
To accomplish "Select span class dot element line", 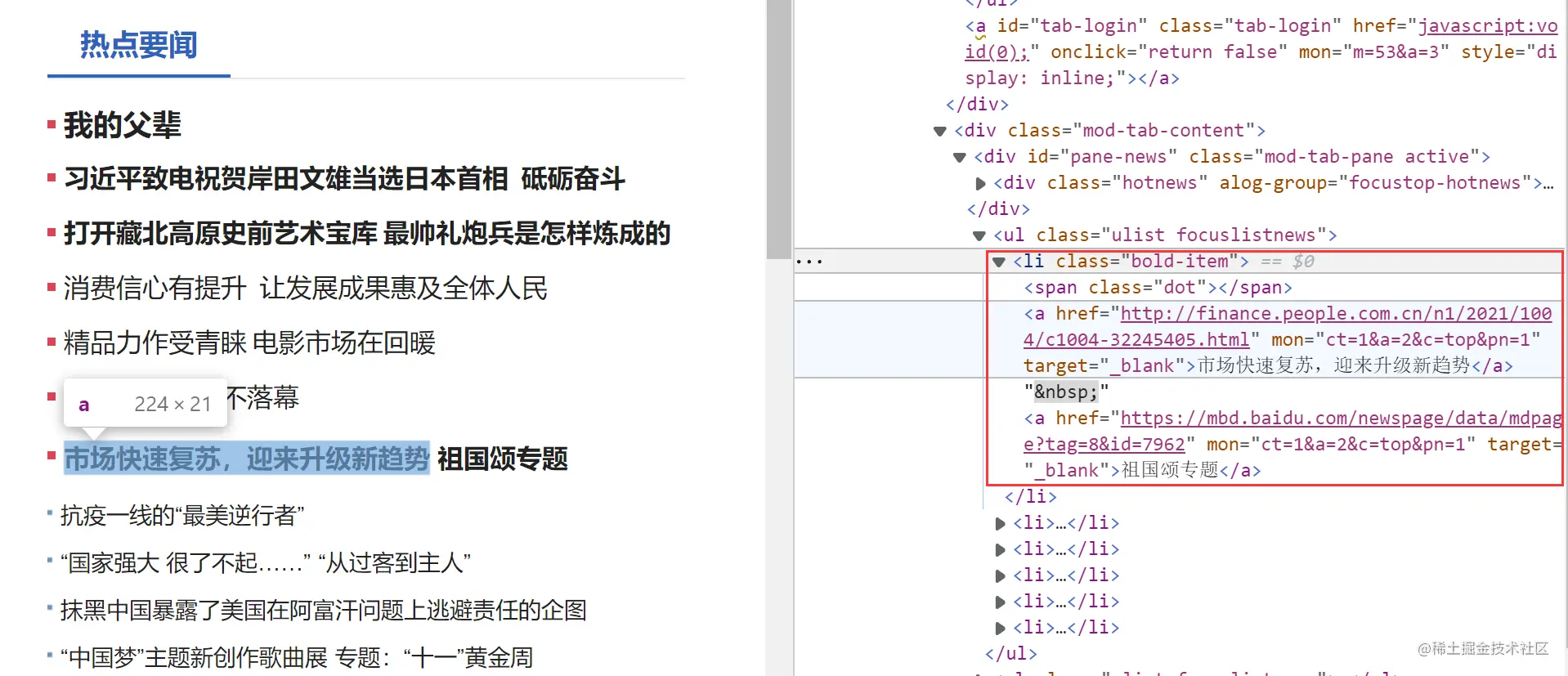I will (1158, 288).
